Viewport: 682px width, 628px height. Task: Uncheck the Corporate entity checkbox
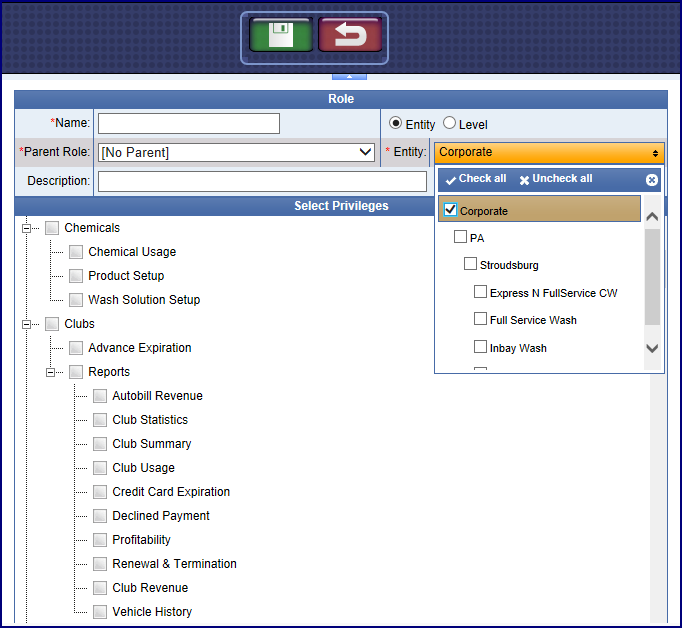coord(451,210)
